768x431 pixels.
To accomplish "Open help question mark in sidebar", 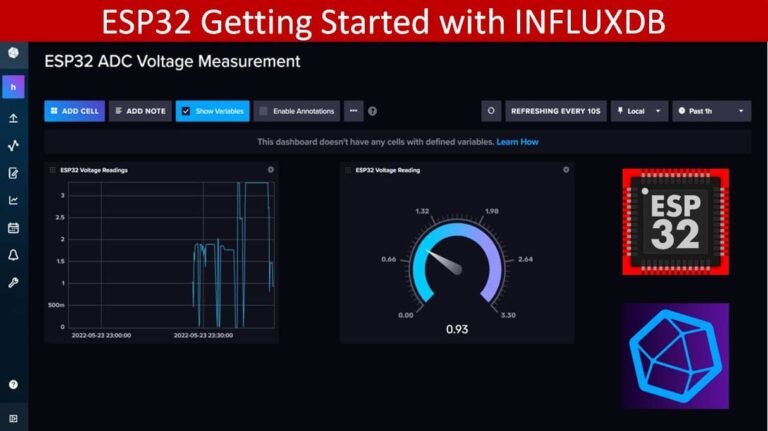I will pos(13,384).
